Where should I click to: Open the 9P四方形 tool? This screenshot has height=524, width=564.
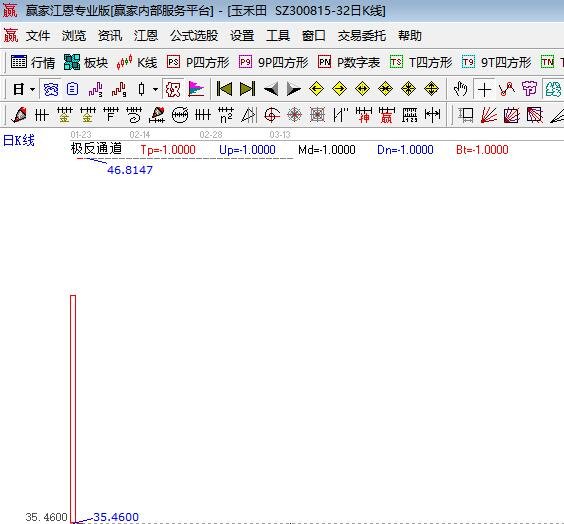pyautogui.click(x=274, y=63)
